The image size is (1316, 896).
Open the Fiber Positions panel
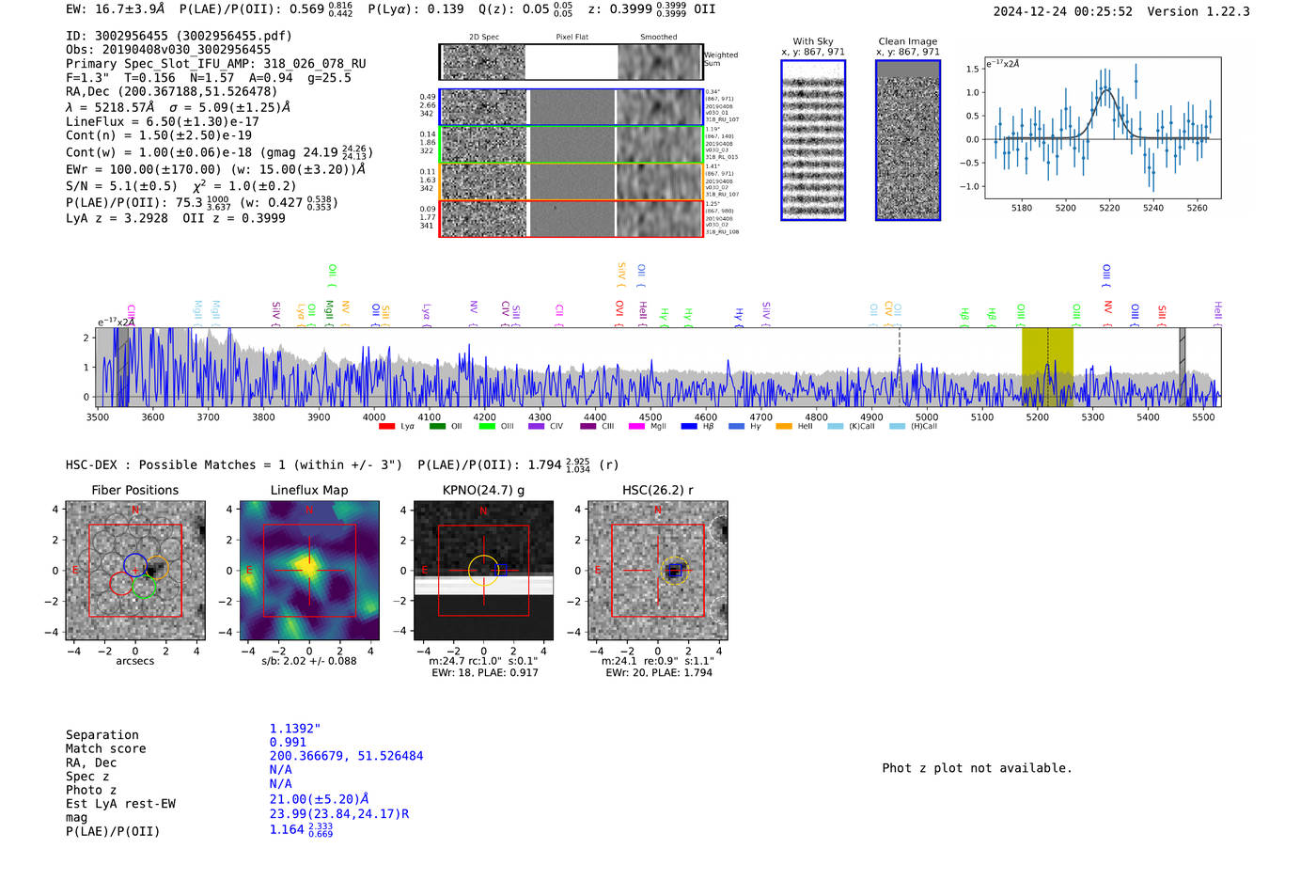pyautogui.click(x=135, y=571)
